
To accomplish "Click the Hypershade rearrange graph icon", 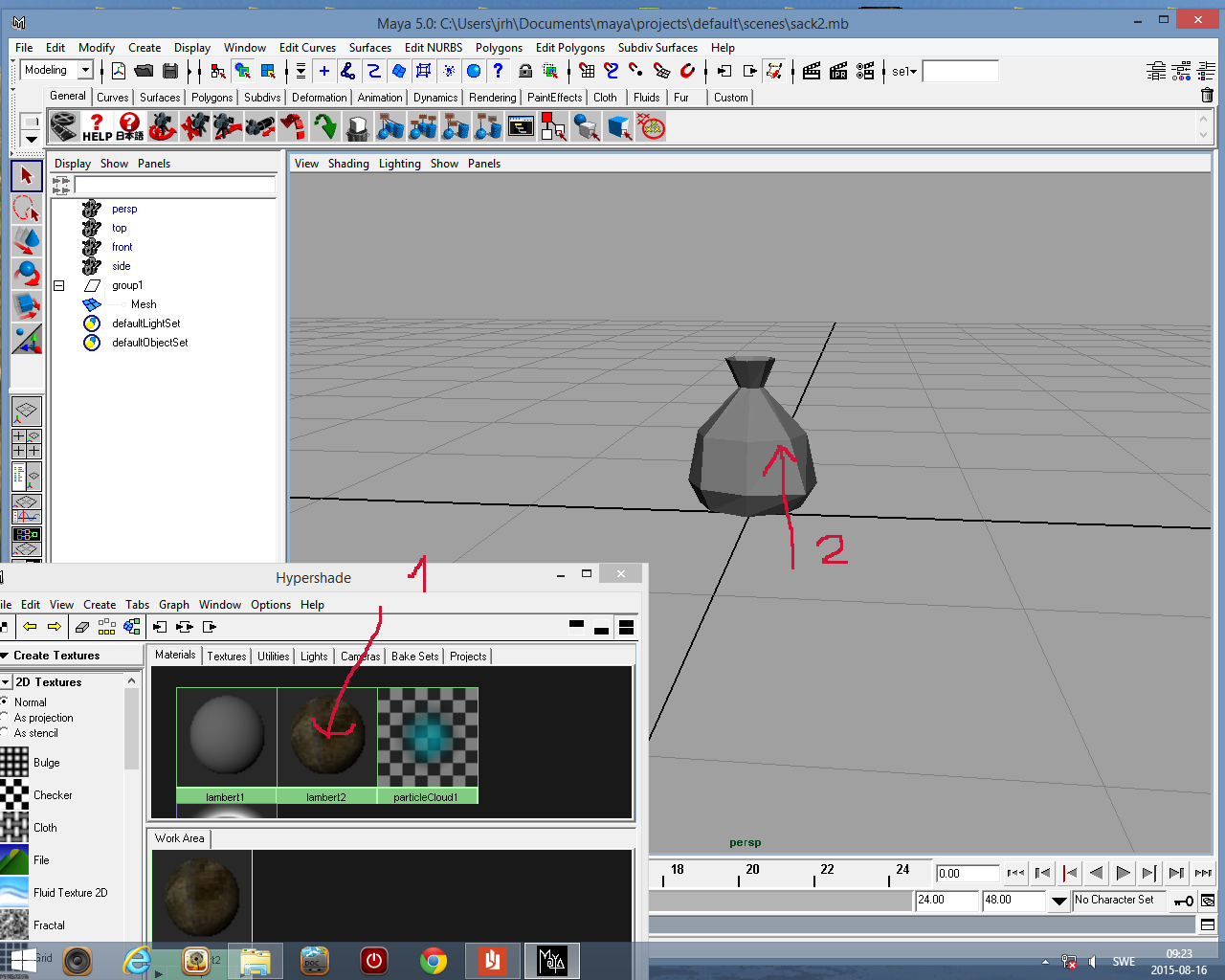I will tap(107, 627).
